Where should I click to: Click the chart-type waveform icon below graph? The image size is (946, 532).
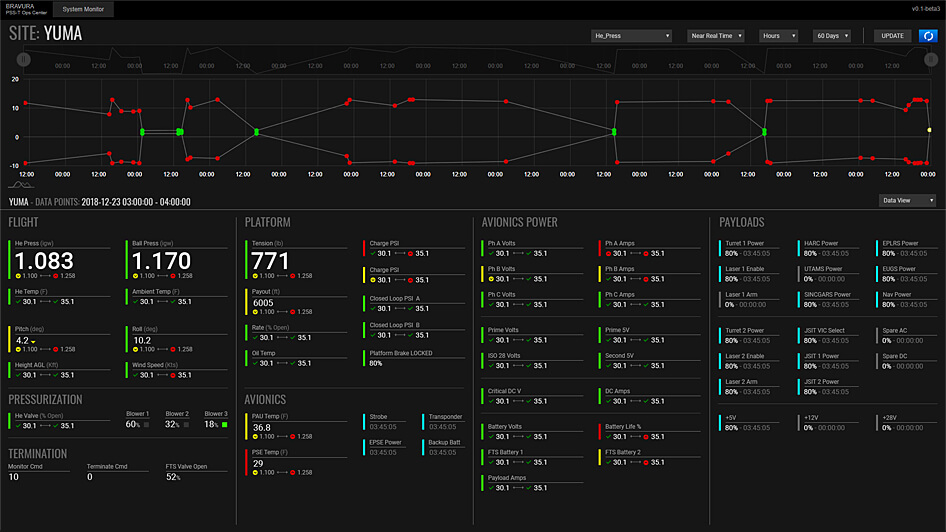21,185
